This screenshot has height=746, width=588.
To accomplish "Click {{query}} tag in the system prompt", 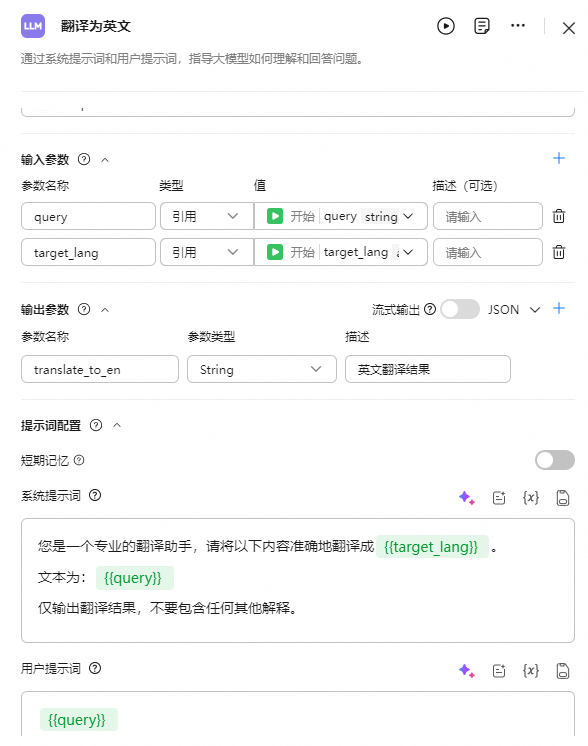I will (x=134, y=578).
